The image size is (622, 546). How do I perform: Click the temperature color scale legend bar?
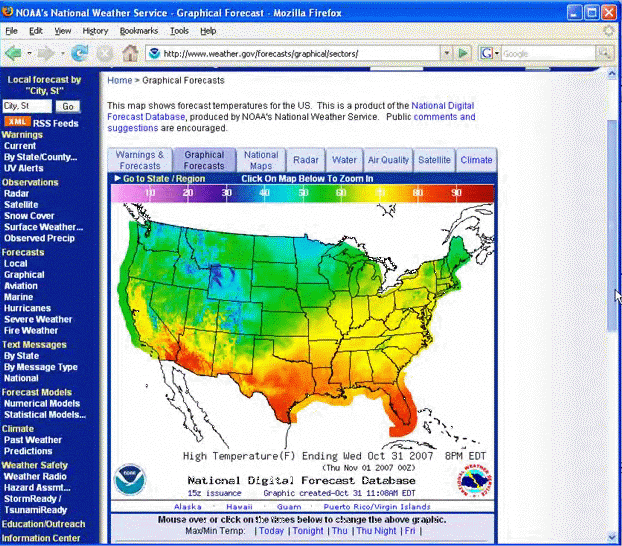[x=303, y=194]
